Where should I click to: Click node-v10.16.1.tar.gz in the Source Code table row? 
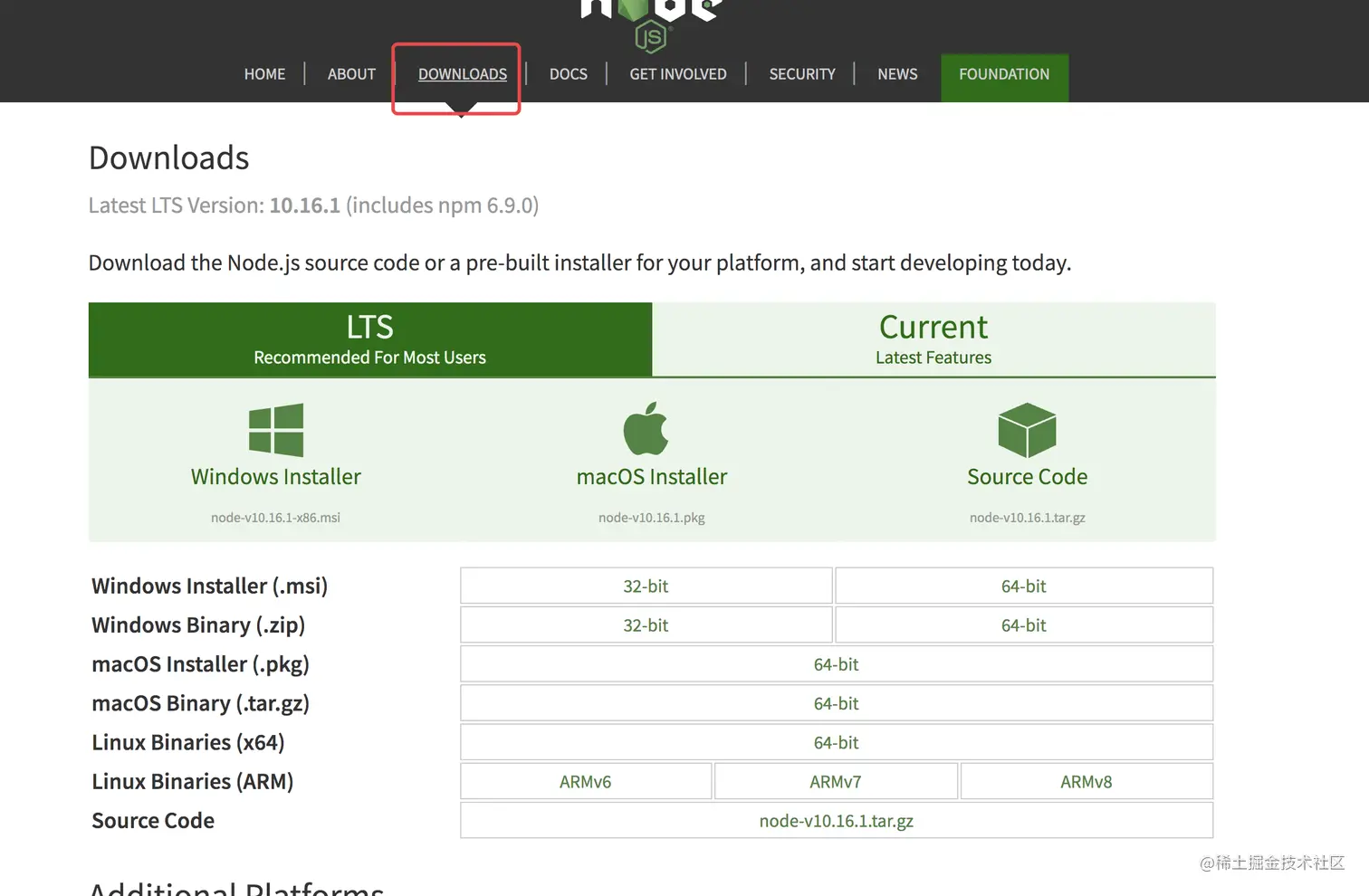837,820
